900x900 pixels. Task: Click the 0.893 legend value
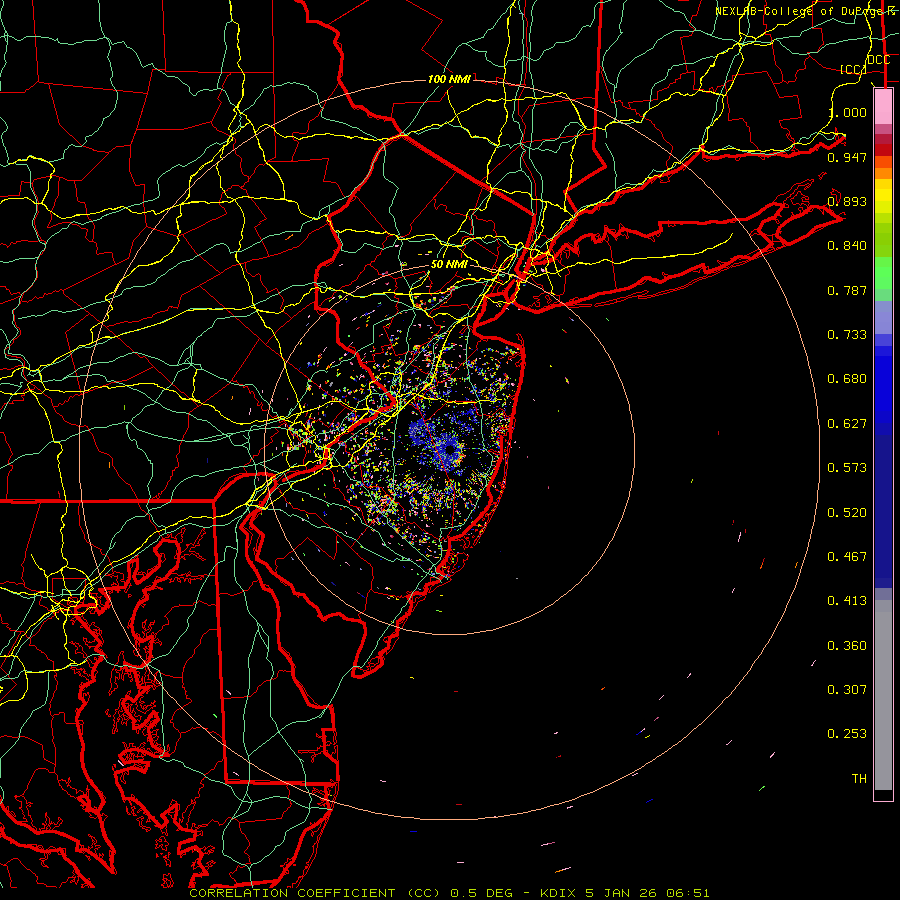coord(847,201)
